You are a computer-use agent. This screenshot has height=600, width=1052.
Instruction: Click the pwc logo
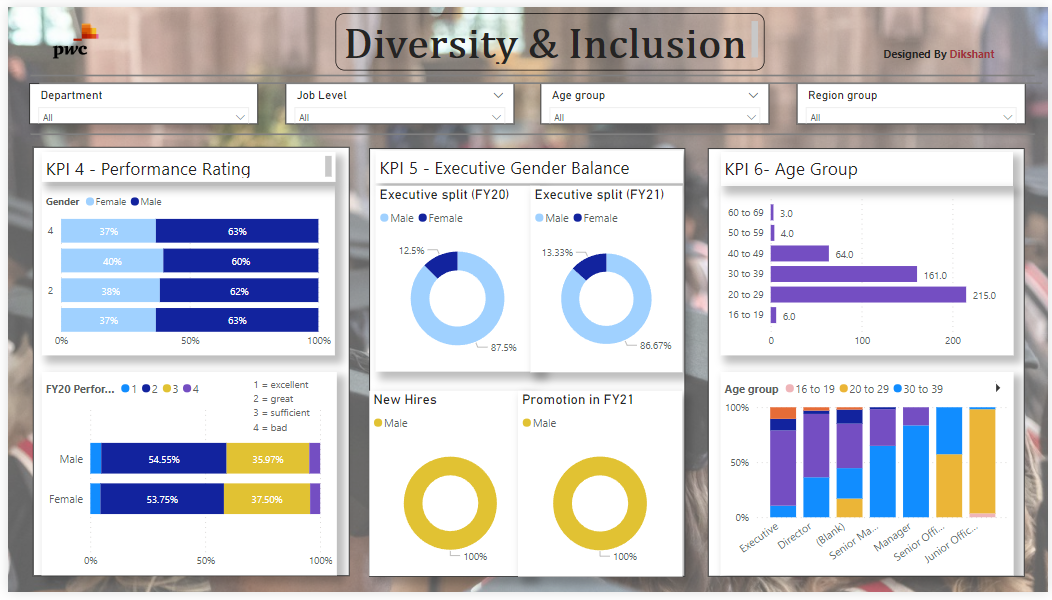(72, 42)
